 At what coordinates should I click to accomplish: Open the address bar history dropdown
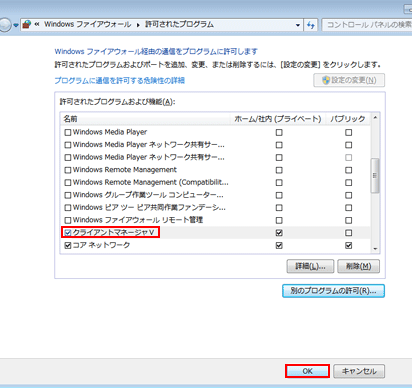point(298,25)
